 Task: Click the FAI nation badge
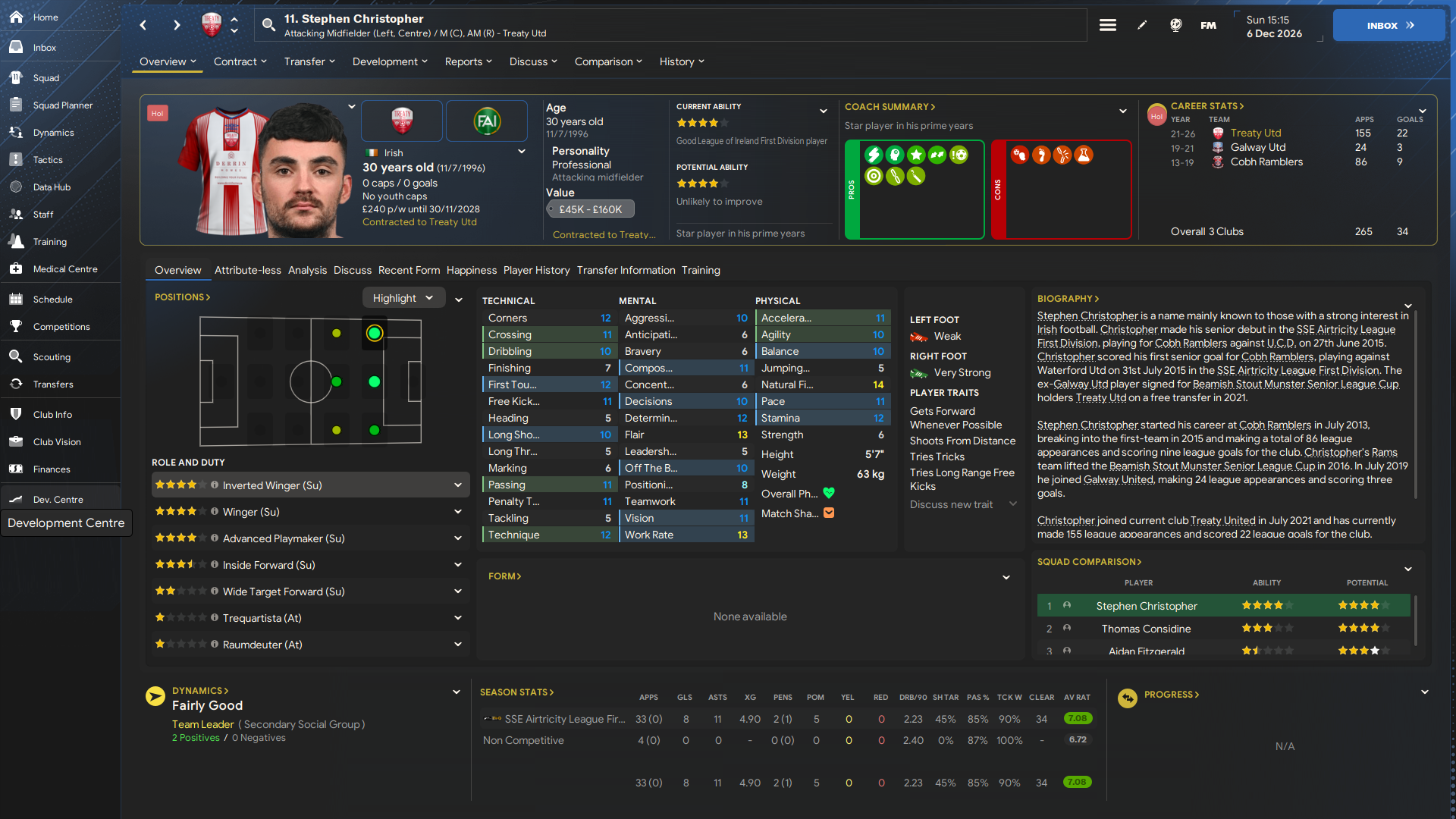click(x=487, y=121)
